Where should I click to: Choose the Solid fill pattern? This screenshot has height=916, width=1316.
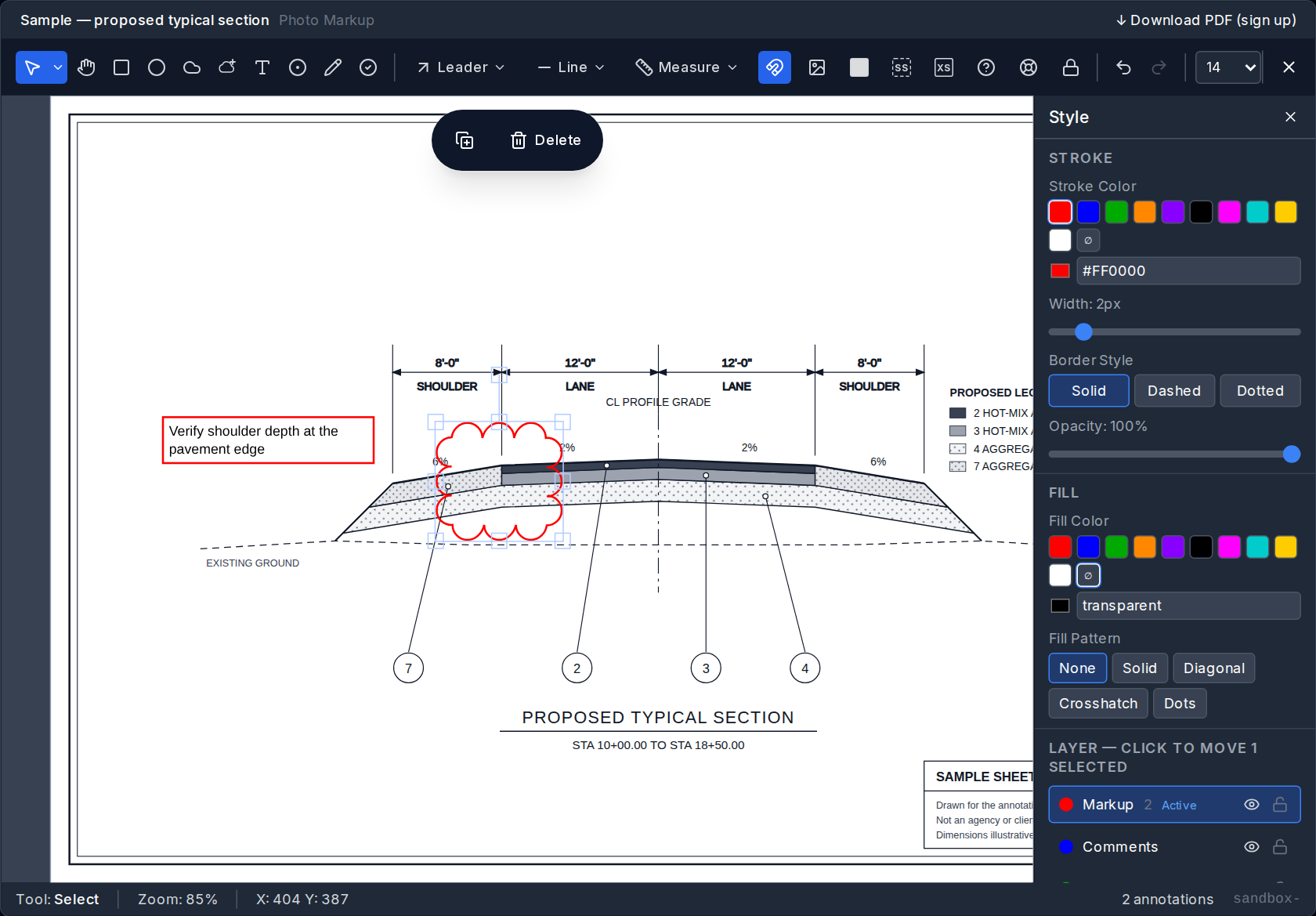click(1140, 668)
